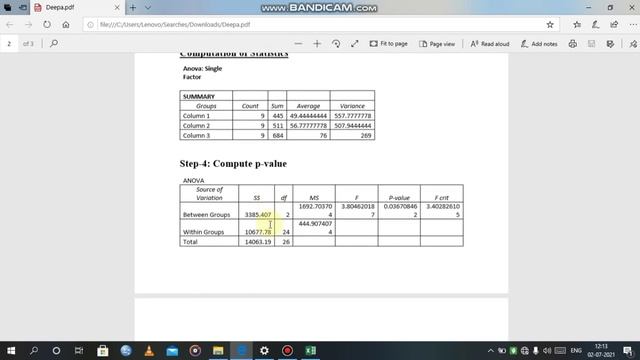
Task: Open the volume control
Action: (547, 351)
